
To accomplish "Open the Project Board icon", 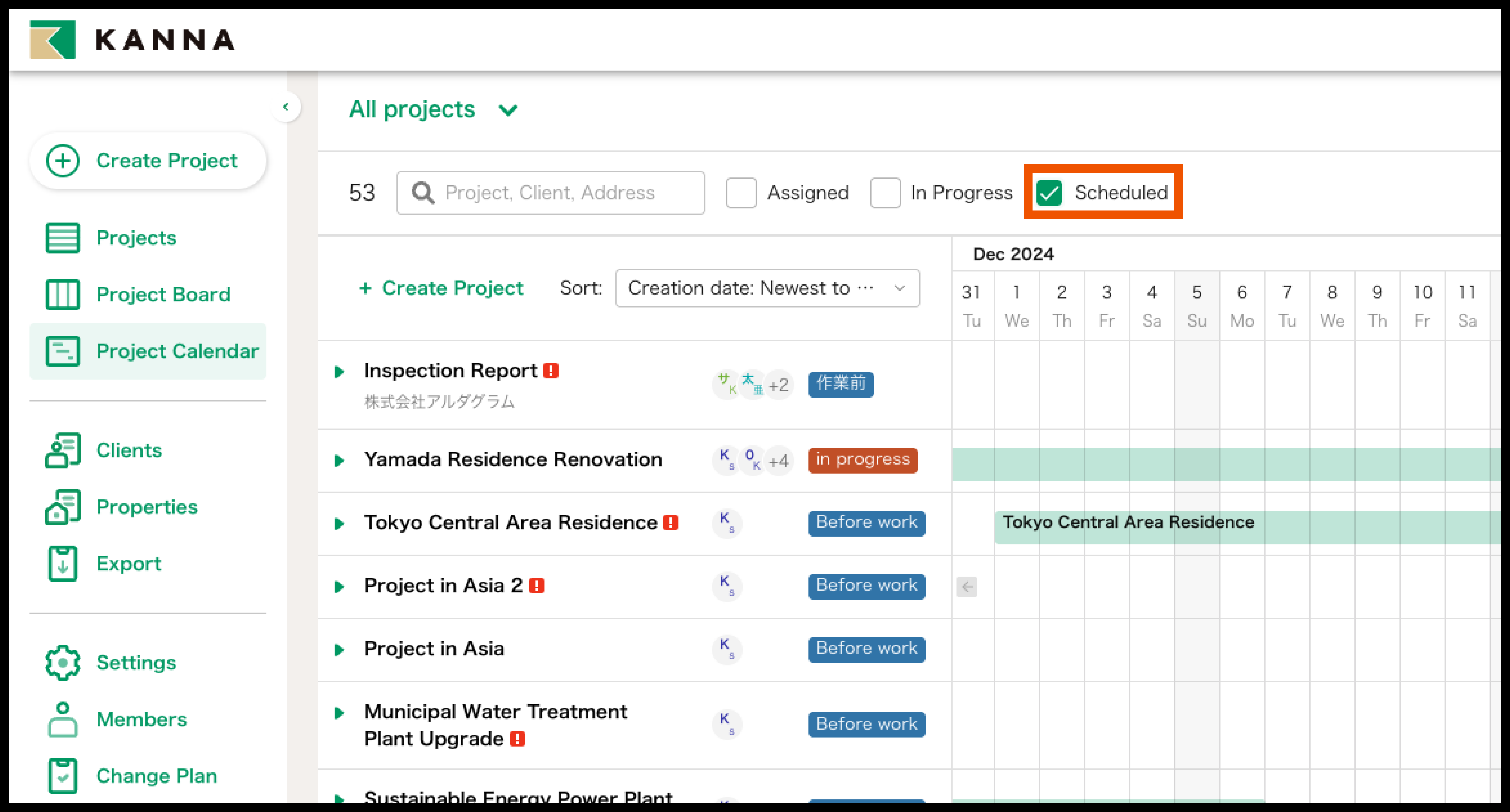I will 62,294.
